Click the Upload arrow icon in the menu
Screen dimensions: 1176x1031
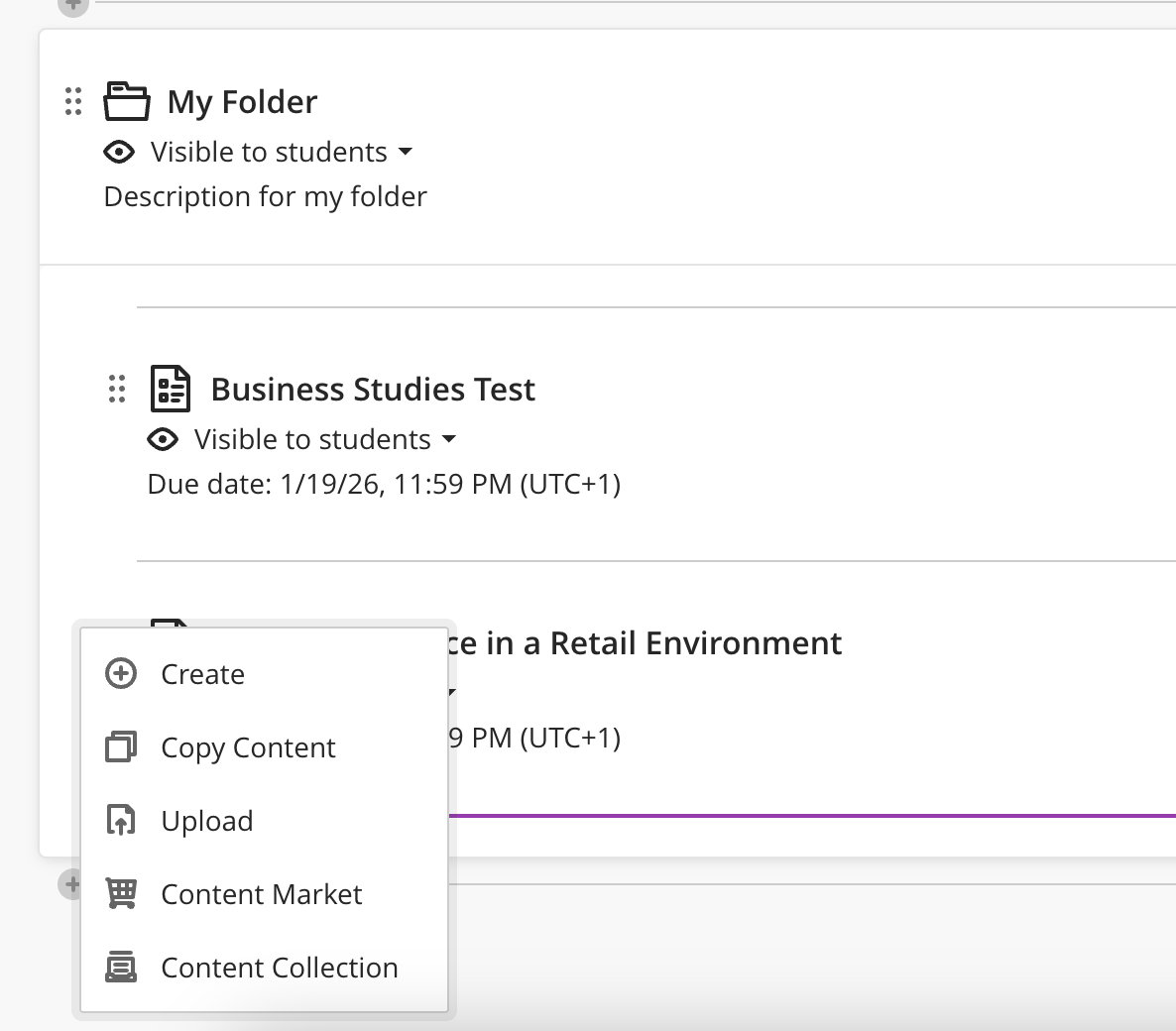119,820
